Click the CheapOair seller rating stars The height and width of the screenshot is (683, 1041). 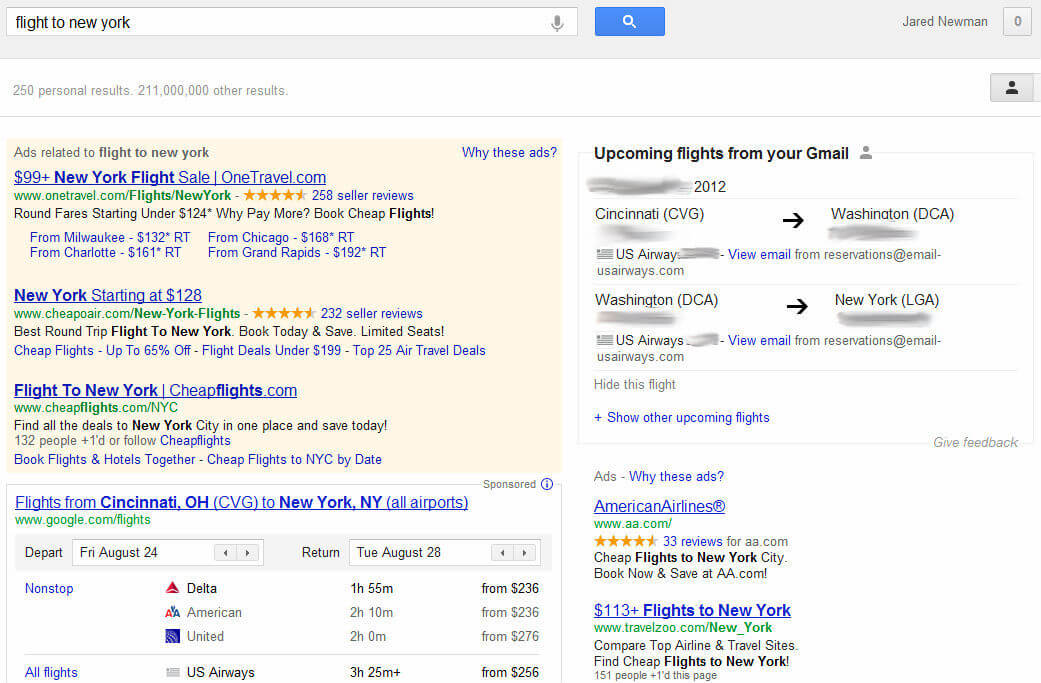[284, 313]
